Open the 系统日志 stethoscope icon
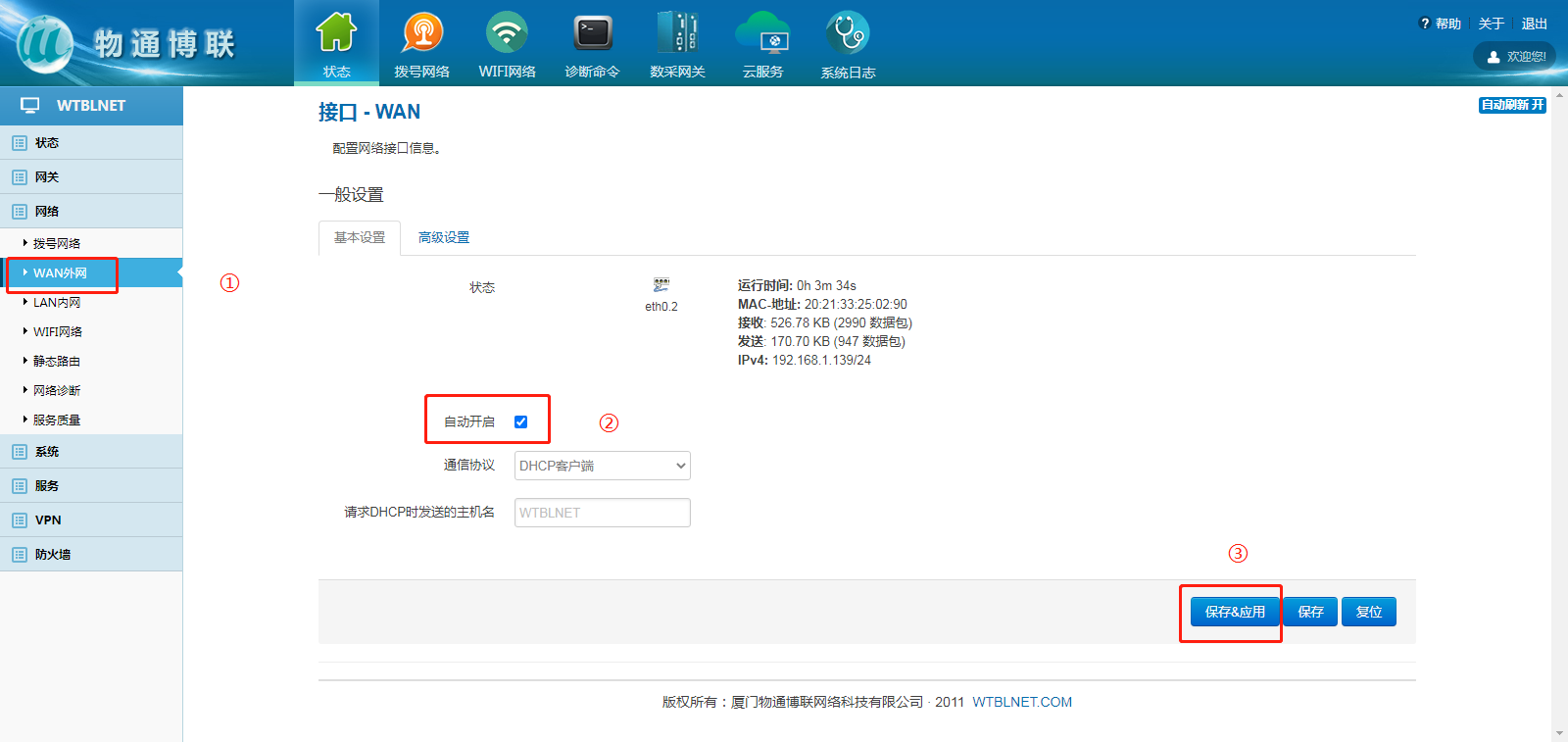Screen dimensions: 1568x742 (848, 32)
